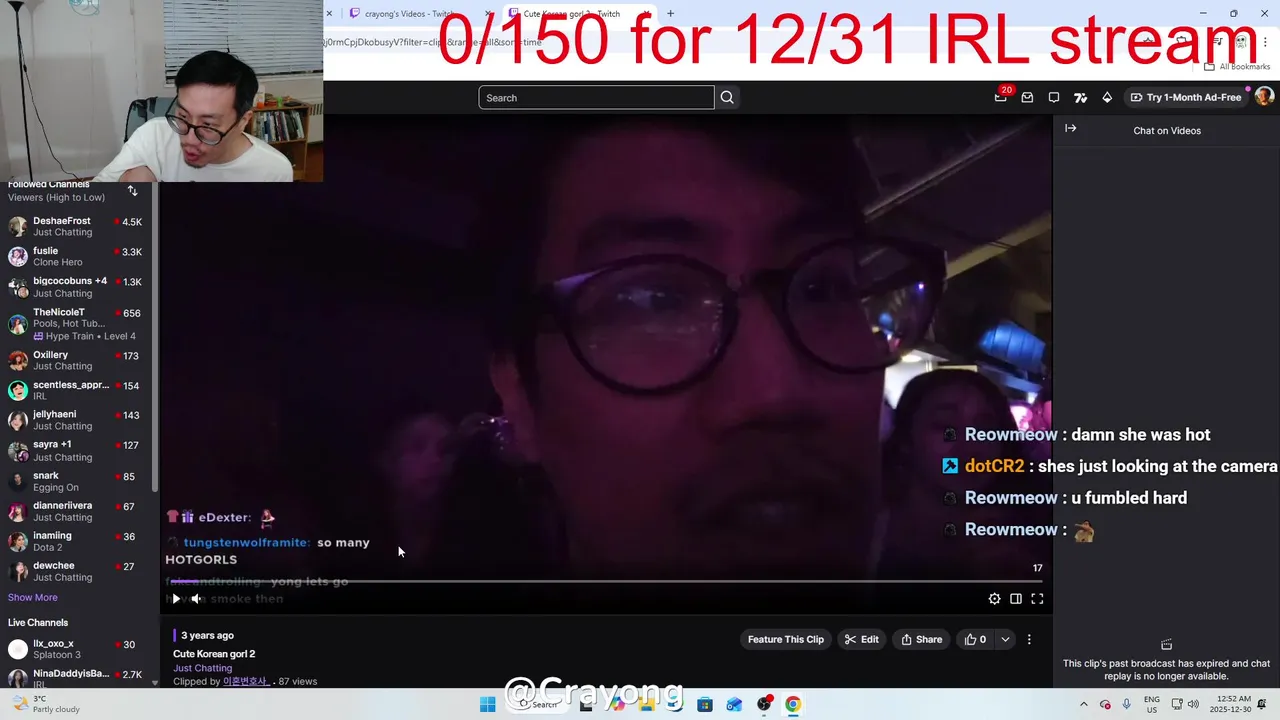Screen dimensions: 1280x720
Task: Click the Share clip button
Action: click(921, 639)
